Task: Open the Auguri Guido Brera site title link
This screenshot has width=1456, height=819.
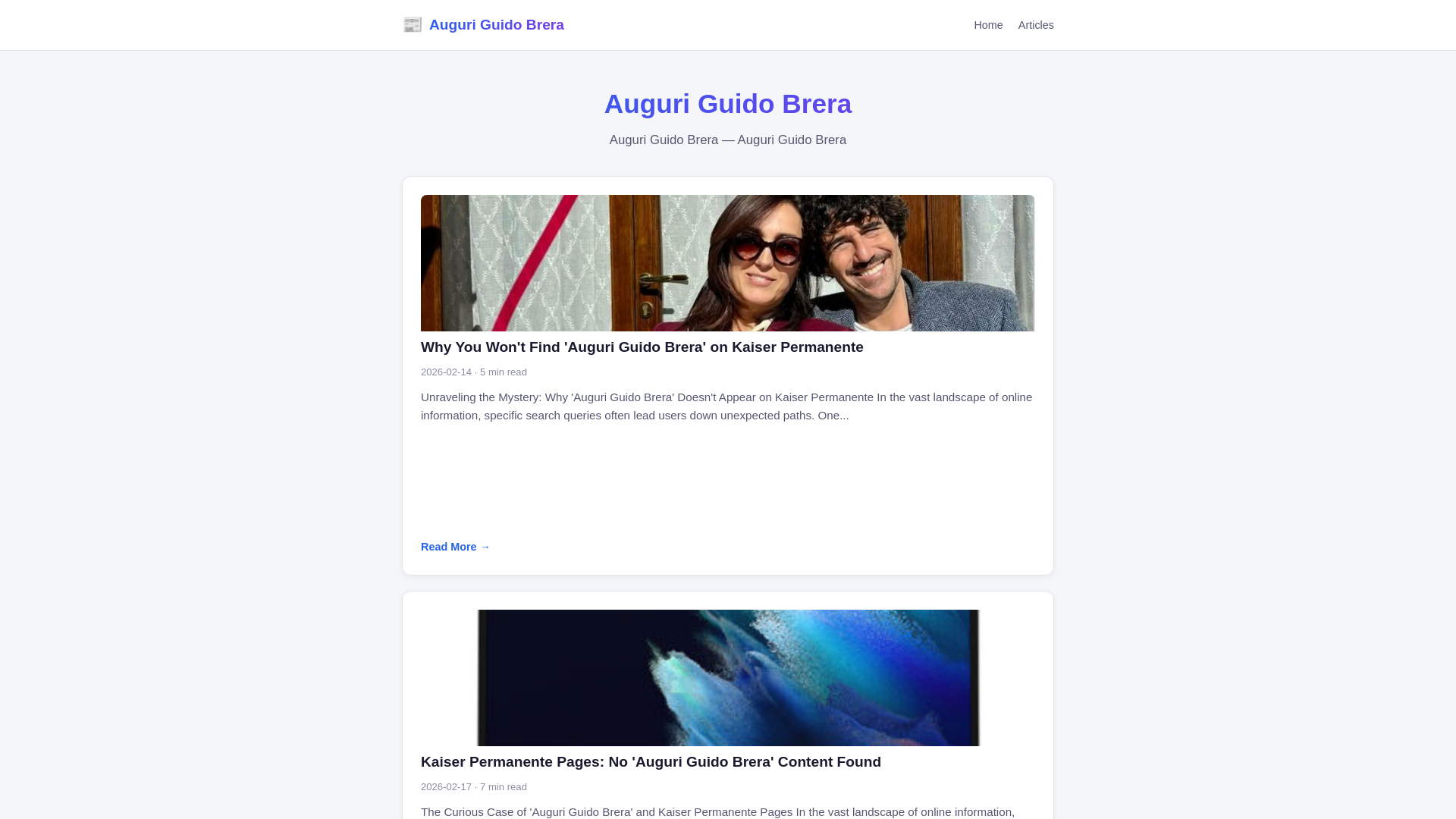Action: (x=496, y=25)
